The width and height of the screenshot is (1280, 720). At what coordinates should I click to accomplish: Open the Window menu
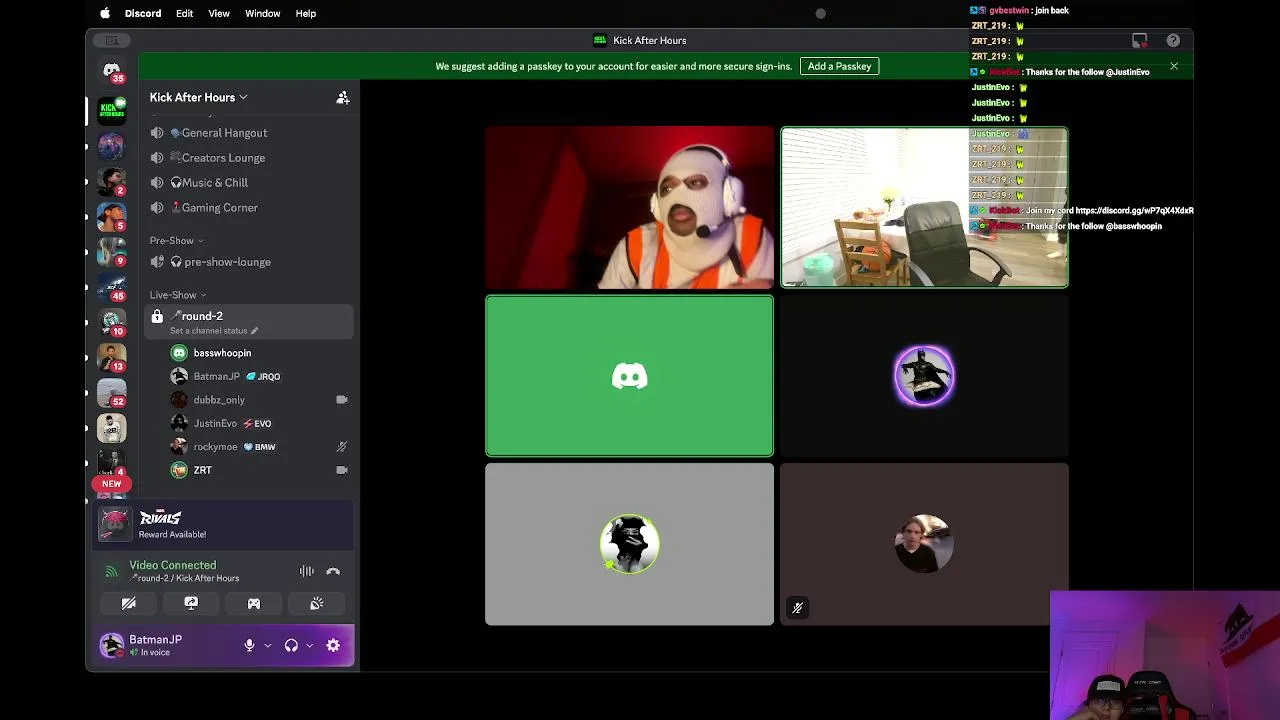[x=263, y=13]
